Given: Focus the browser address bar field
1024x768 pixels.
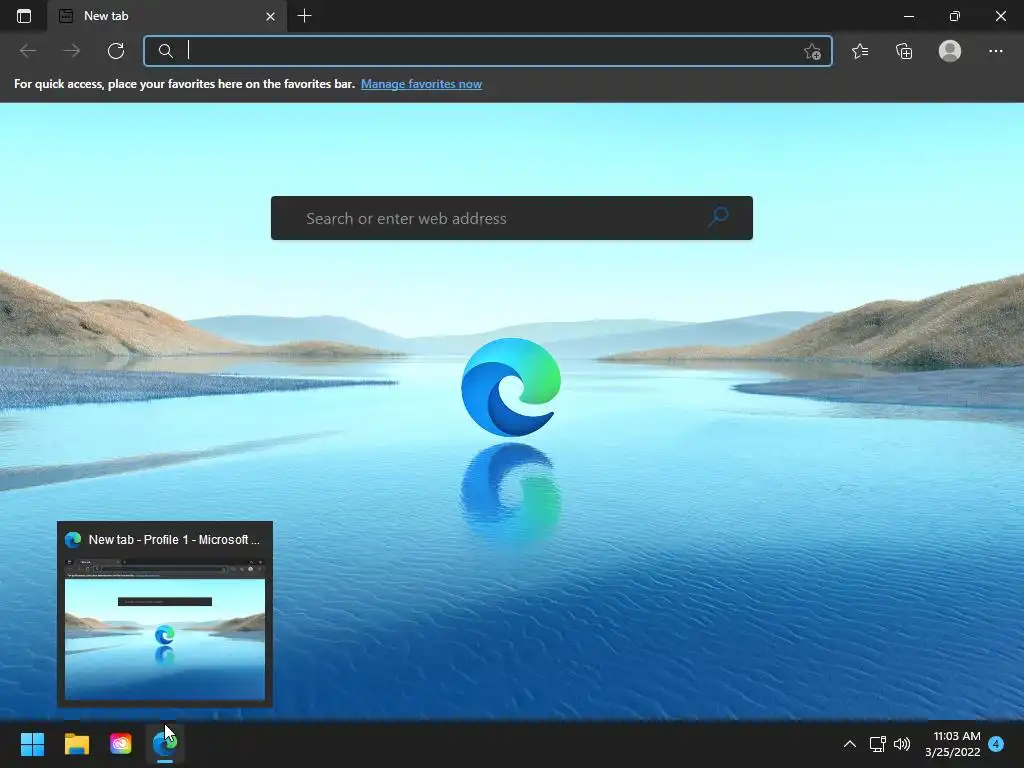Looking at the screenshot, I should click(x=488, y=51).
